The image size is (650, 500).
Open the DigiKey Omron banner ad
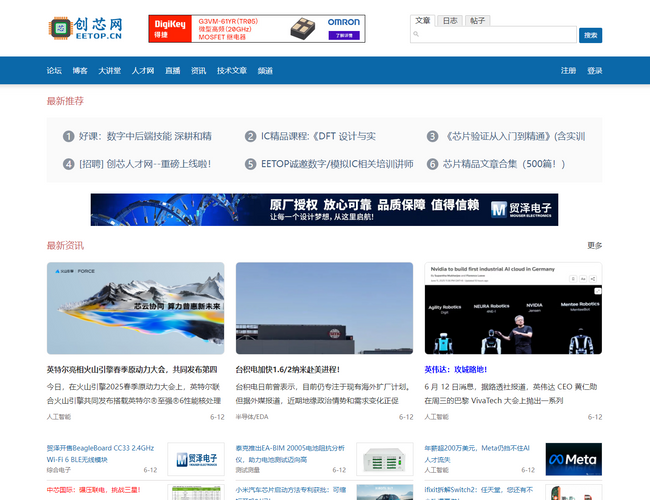coord(257,29)
